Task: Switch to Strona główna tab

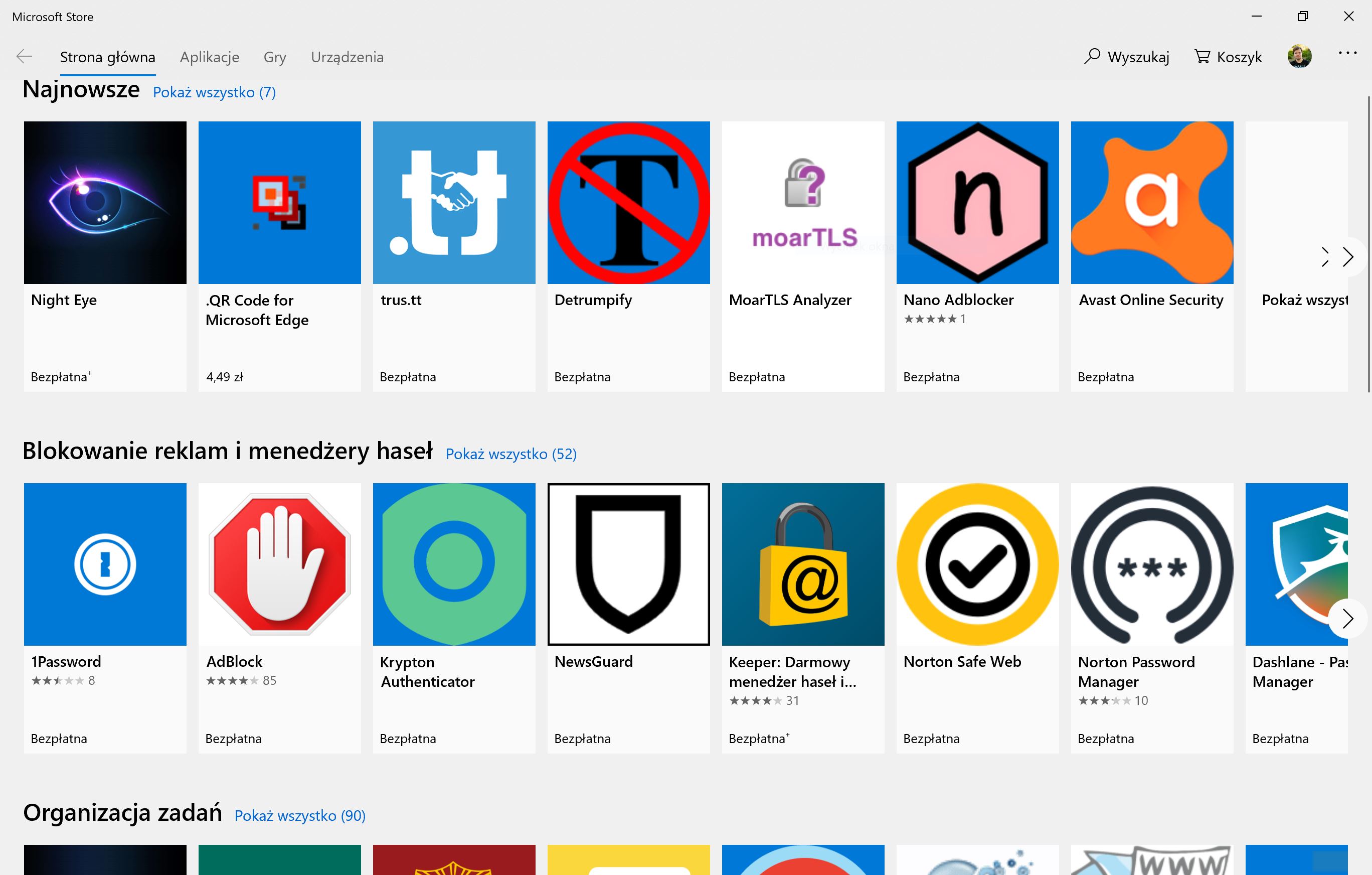Action: click(108, 57)
